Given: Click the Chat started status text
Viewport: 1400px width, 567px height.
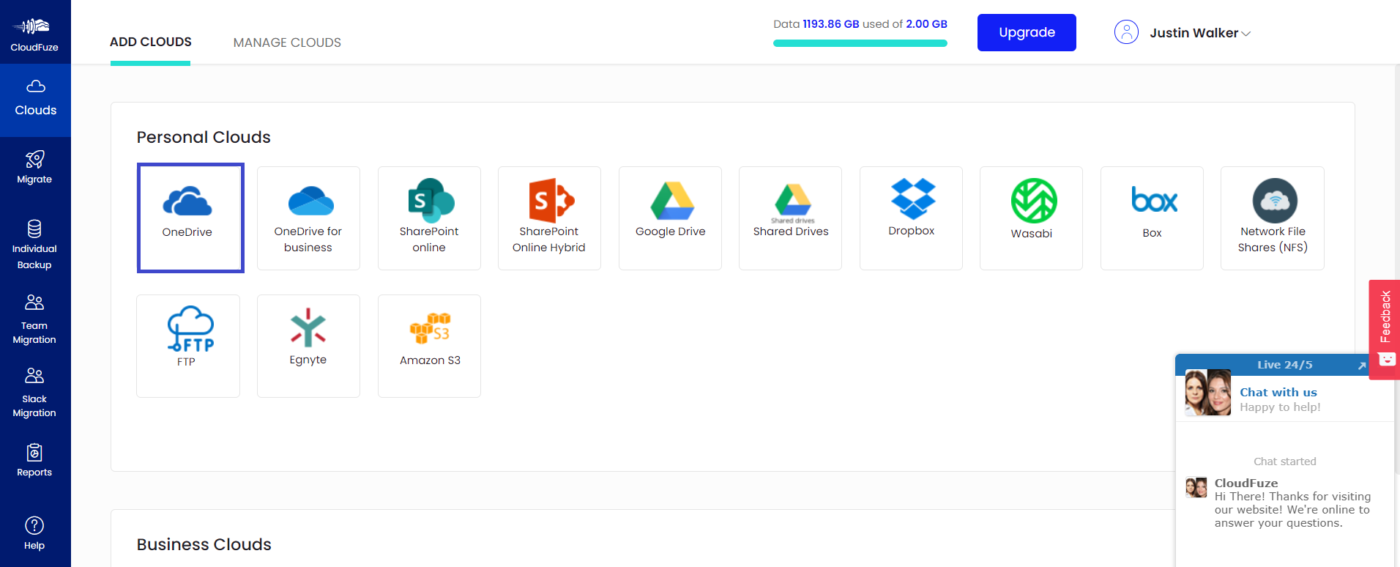Looking at the screenshot, I should [1285, 461].
